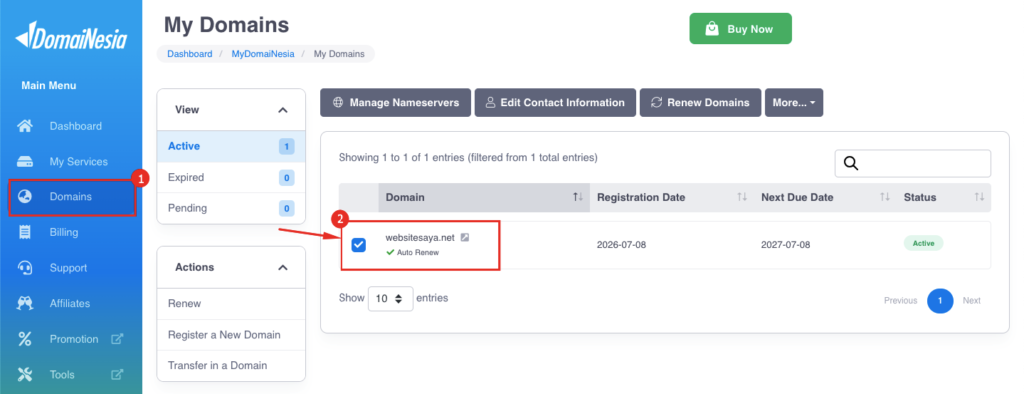The height and width of the screenshot is (394, 1024).
Task: Click the Manage Nameservers button
Action: (x=395, y=103)
